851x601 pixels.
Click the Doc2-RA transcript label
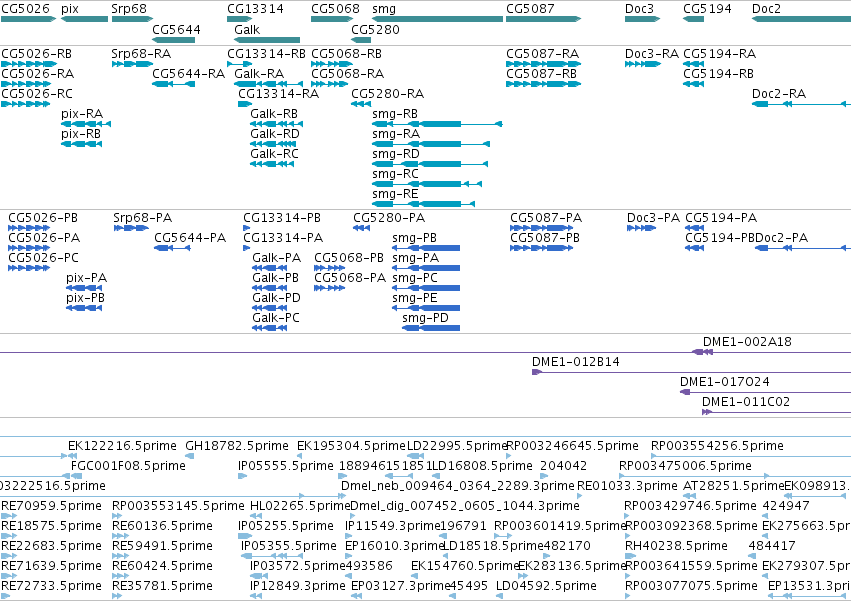[779, 93]
